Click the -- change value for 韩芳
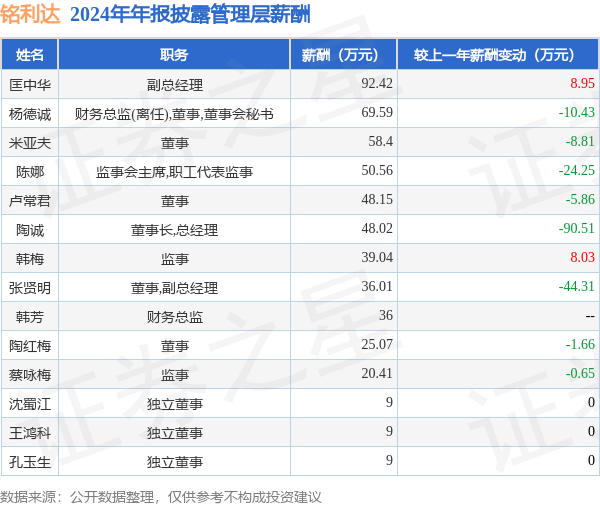The width and height of the screenshot is (600, 506). [590, 316]
